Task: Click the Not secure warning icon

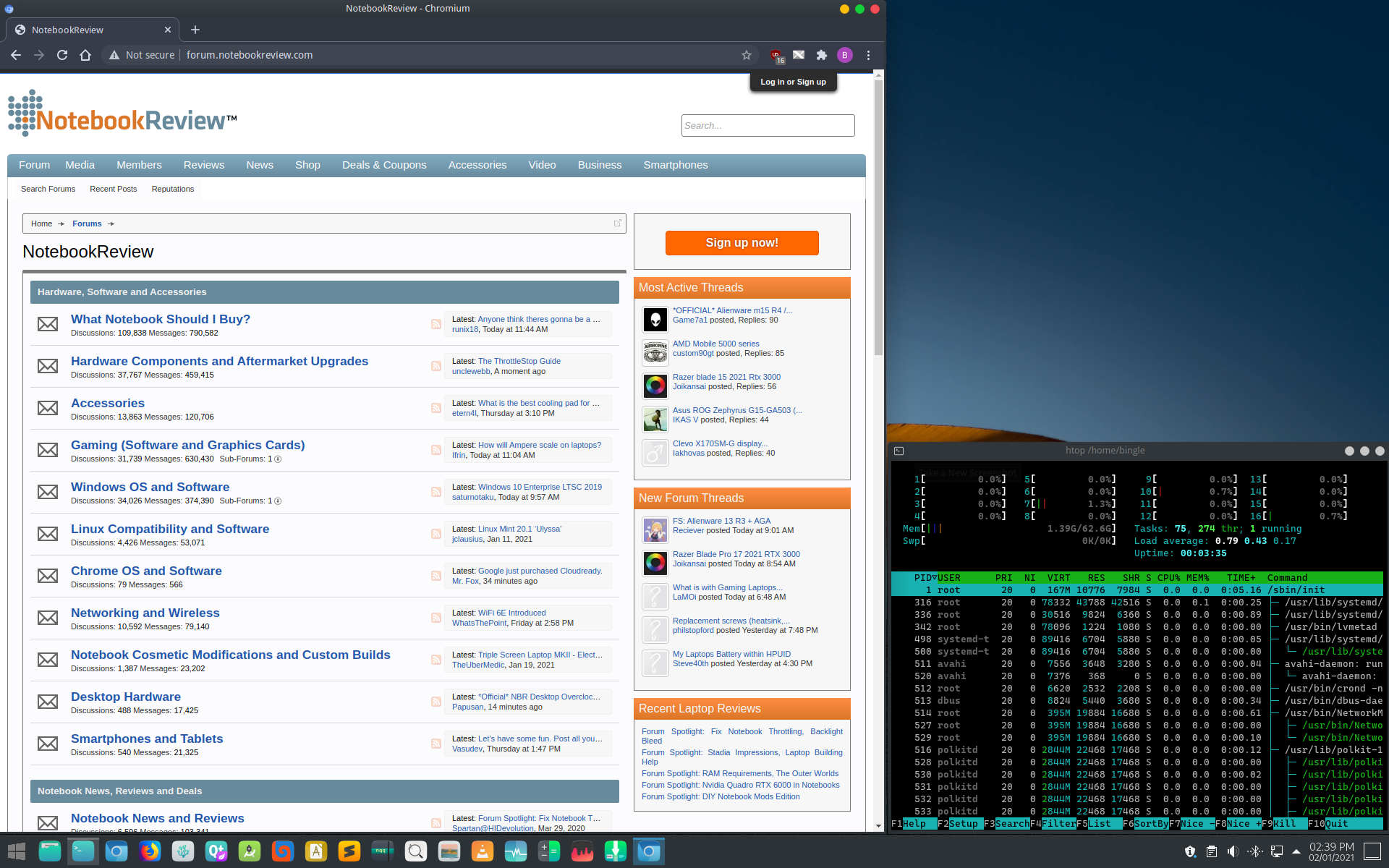Action: pyautogui.click(x=114, y=55)
